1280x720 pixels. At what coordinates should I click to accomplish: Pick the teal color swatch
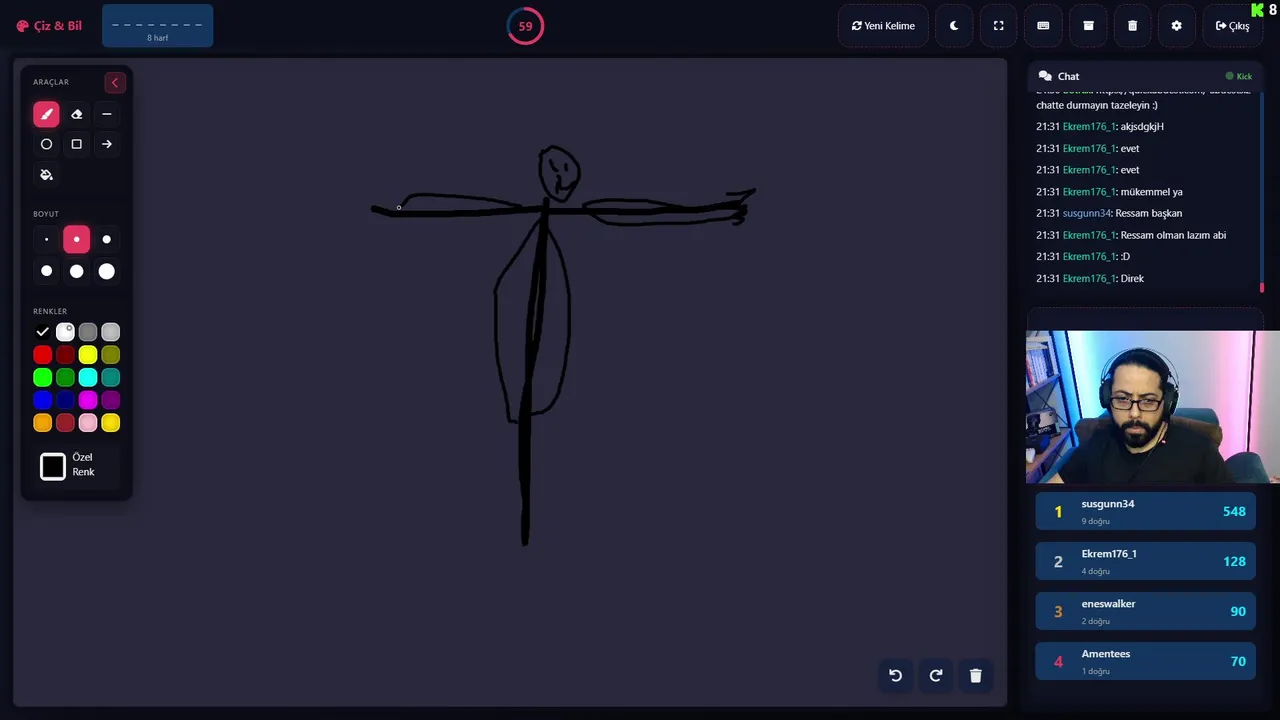(x=111, y=378)
